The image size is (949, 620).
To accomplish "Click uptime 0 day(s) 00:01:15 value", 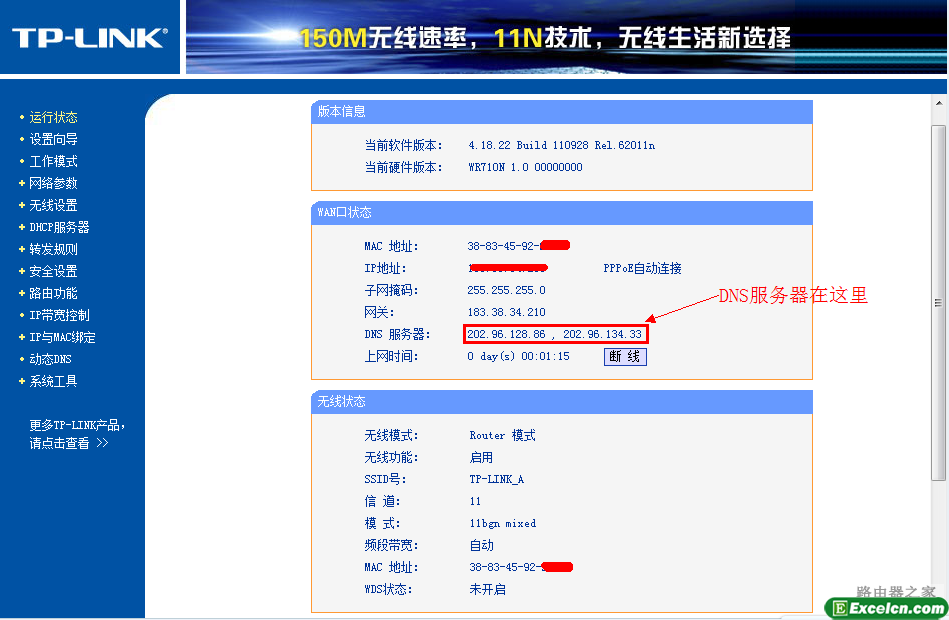I will coord(518,357).
